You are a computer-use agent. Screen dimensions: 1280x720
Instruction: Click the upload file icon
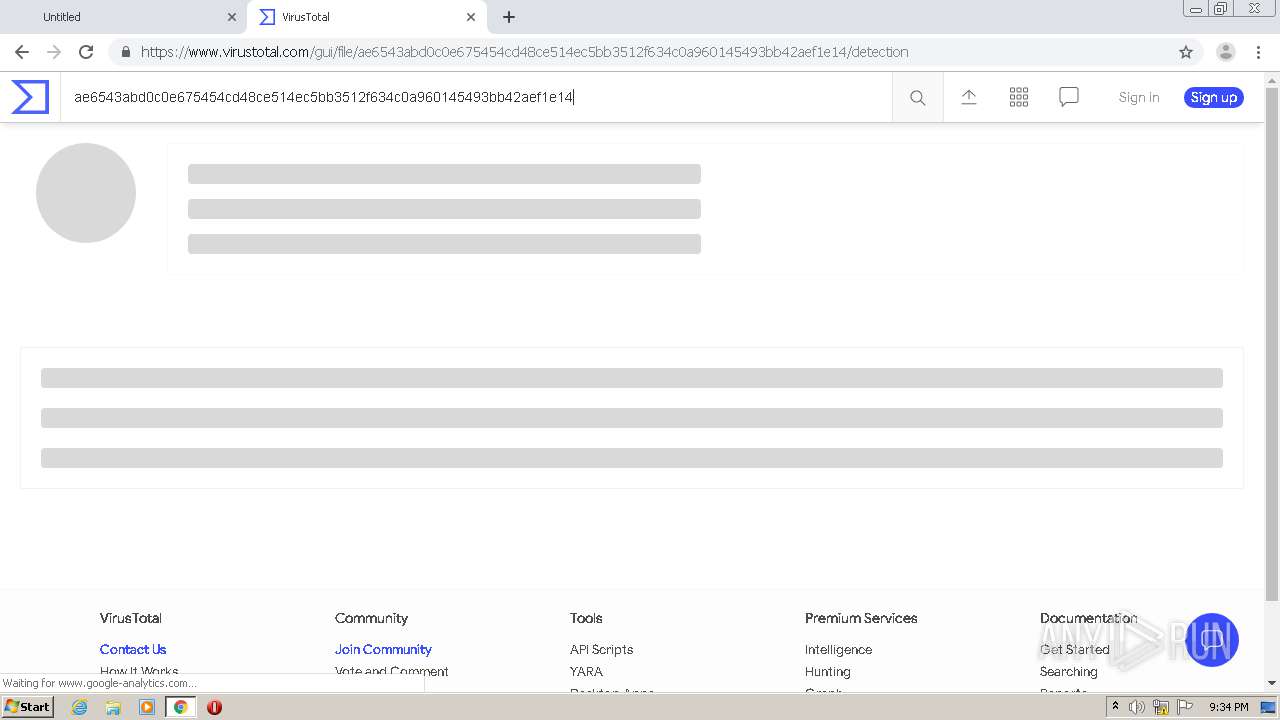pos(968,97)
